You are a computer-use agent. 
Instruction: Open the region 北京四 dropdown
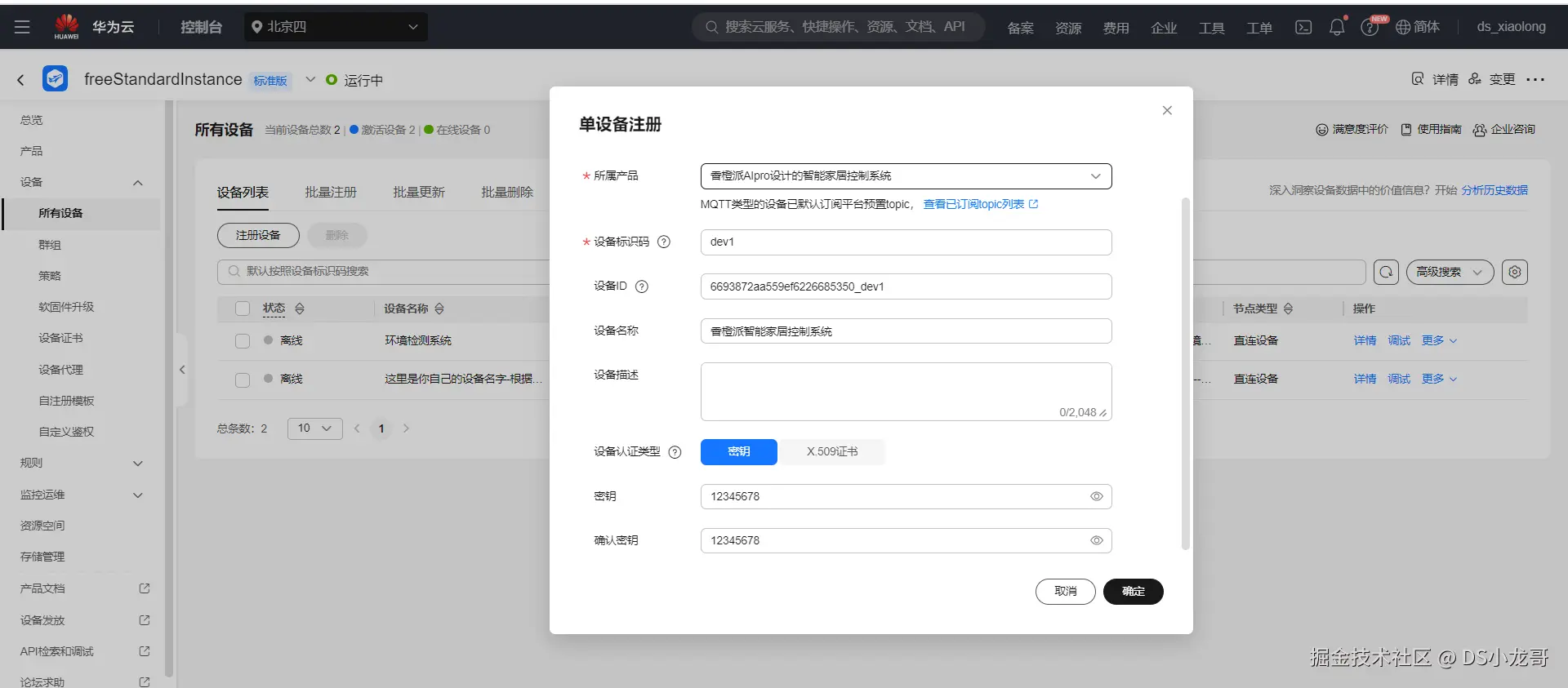(x=336, y=27)
